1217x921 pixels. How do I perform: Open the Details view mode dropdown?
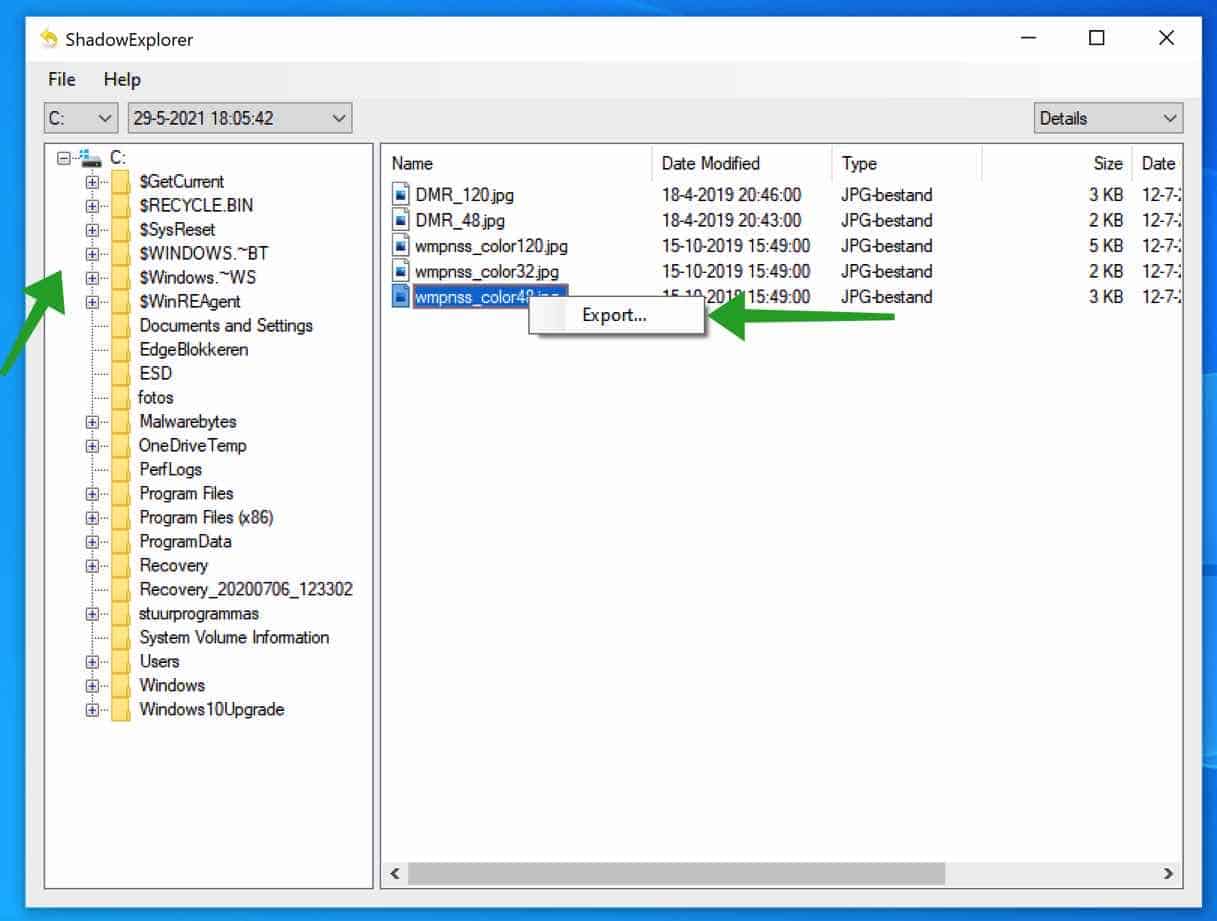click(x=1108, y=118)
